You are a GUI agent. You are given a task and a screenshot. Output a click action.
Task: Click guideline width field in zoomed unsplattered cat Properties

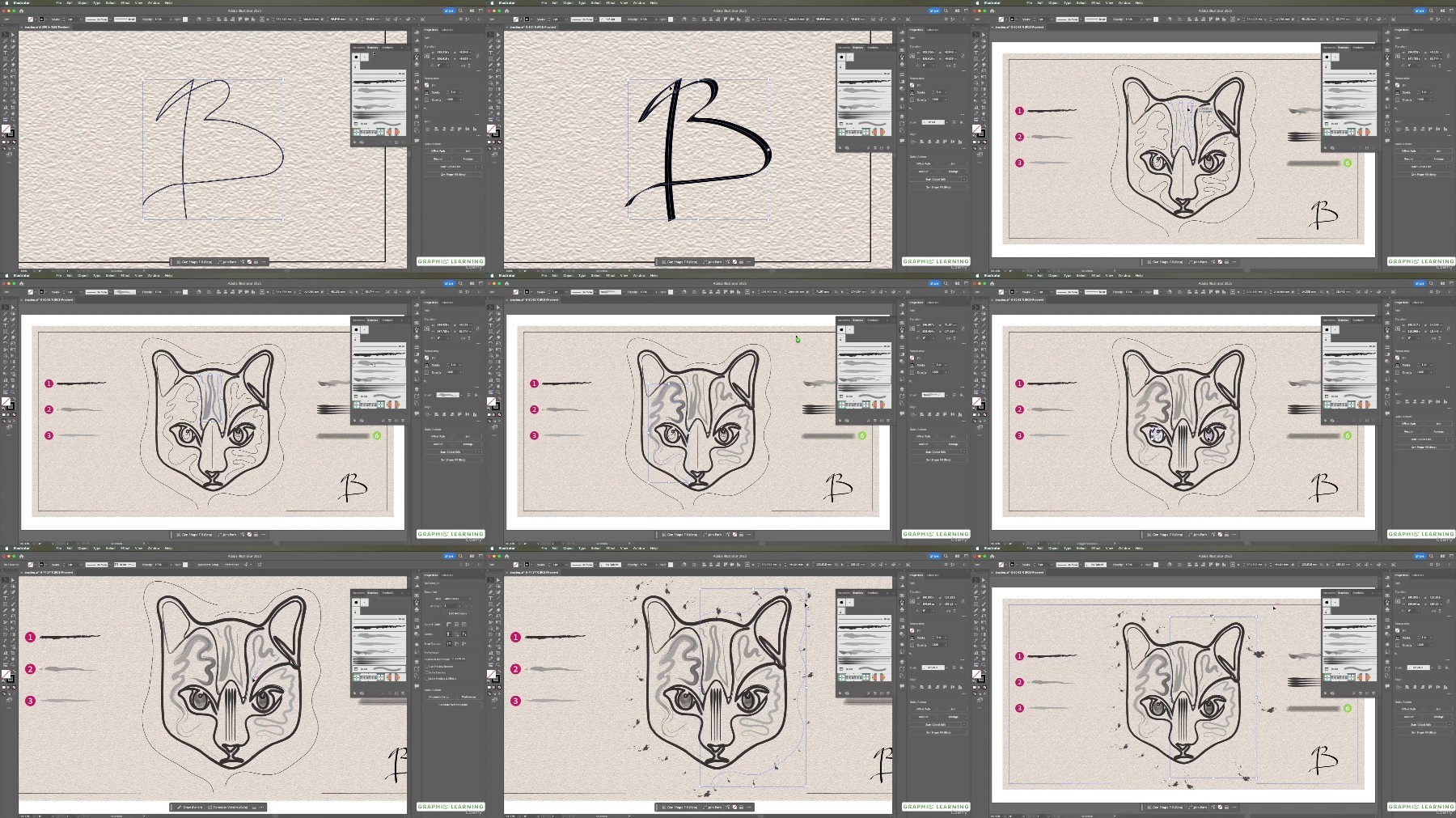459,659
